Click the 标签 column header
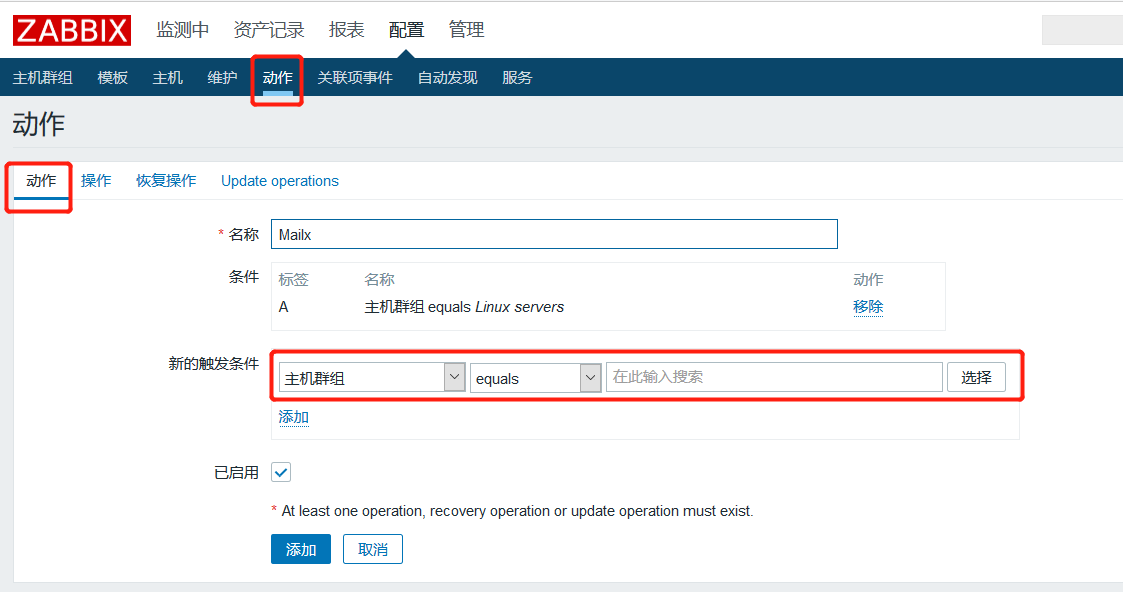Screen dimensions: 1123x592 tap(293, 279)
